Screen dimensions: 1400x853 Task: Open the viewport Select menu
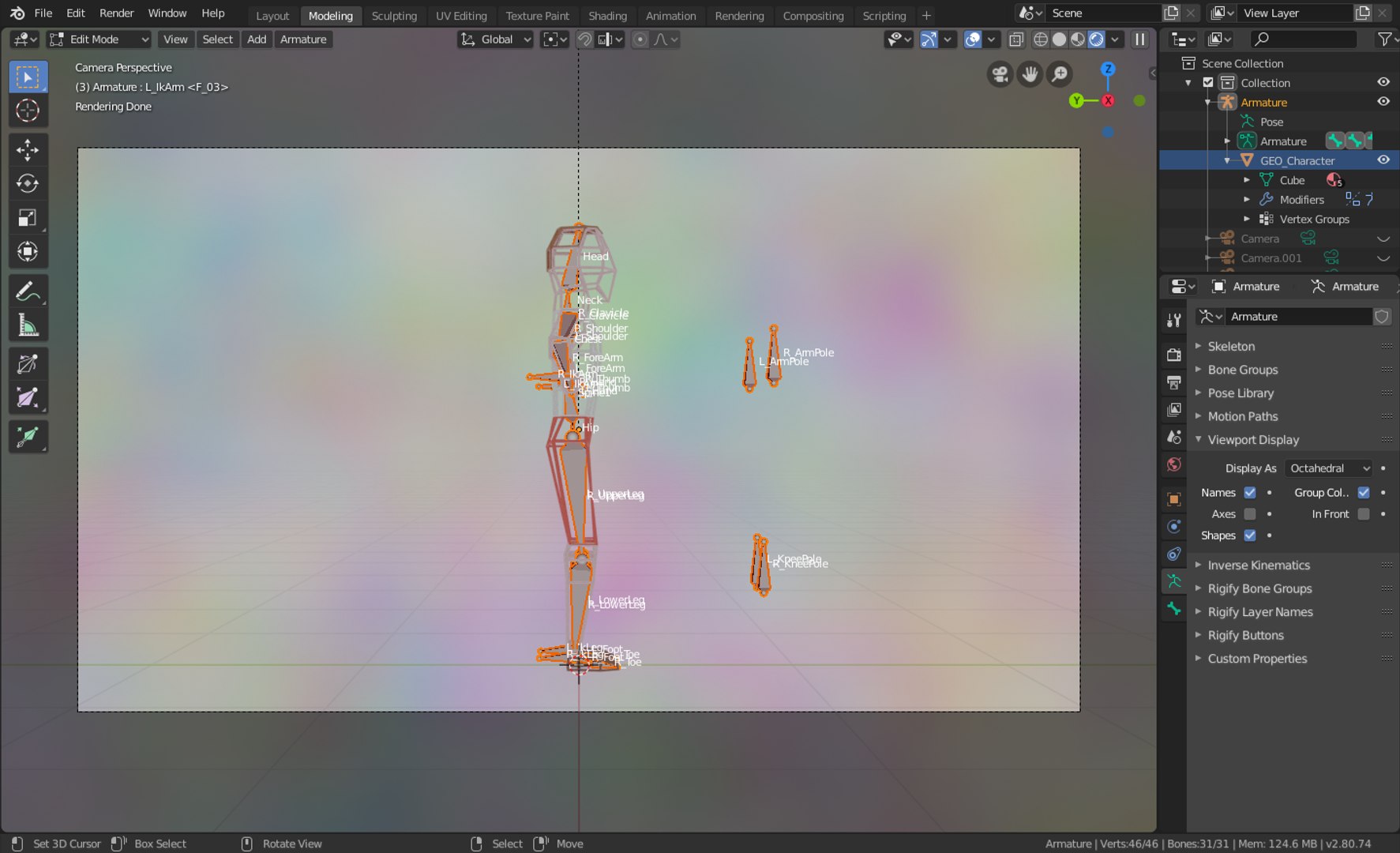point(217,39)
